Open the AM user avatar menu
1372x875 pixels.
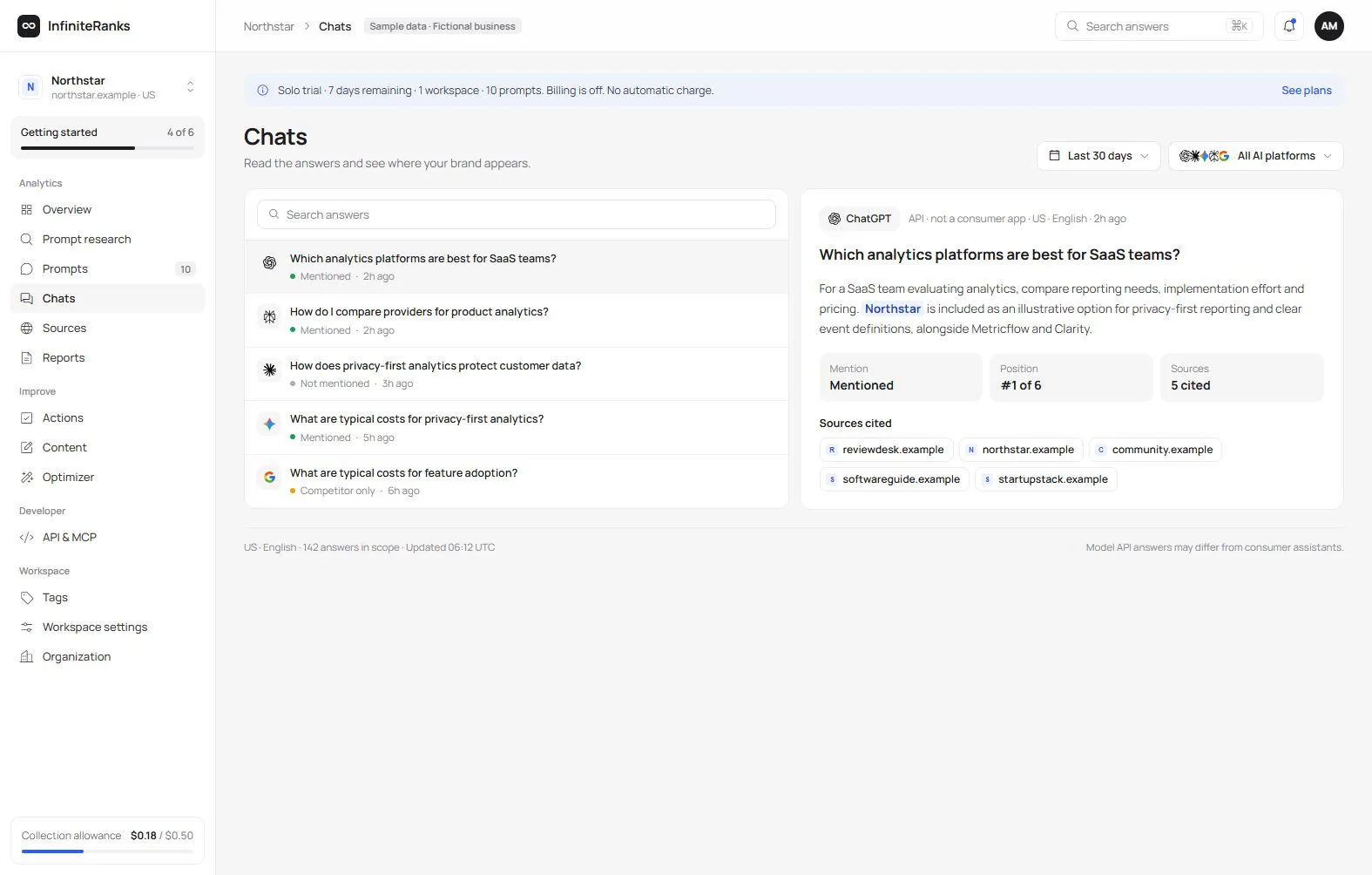tap(1329, 26)
